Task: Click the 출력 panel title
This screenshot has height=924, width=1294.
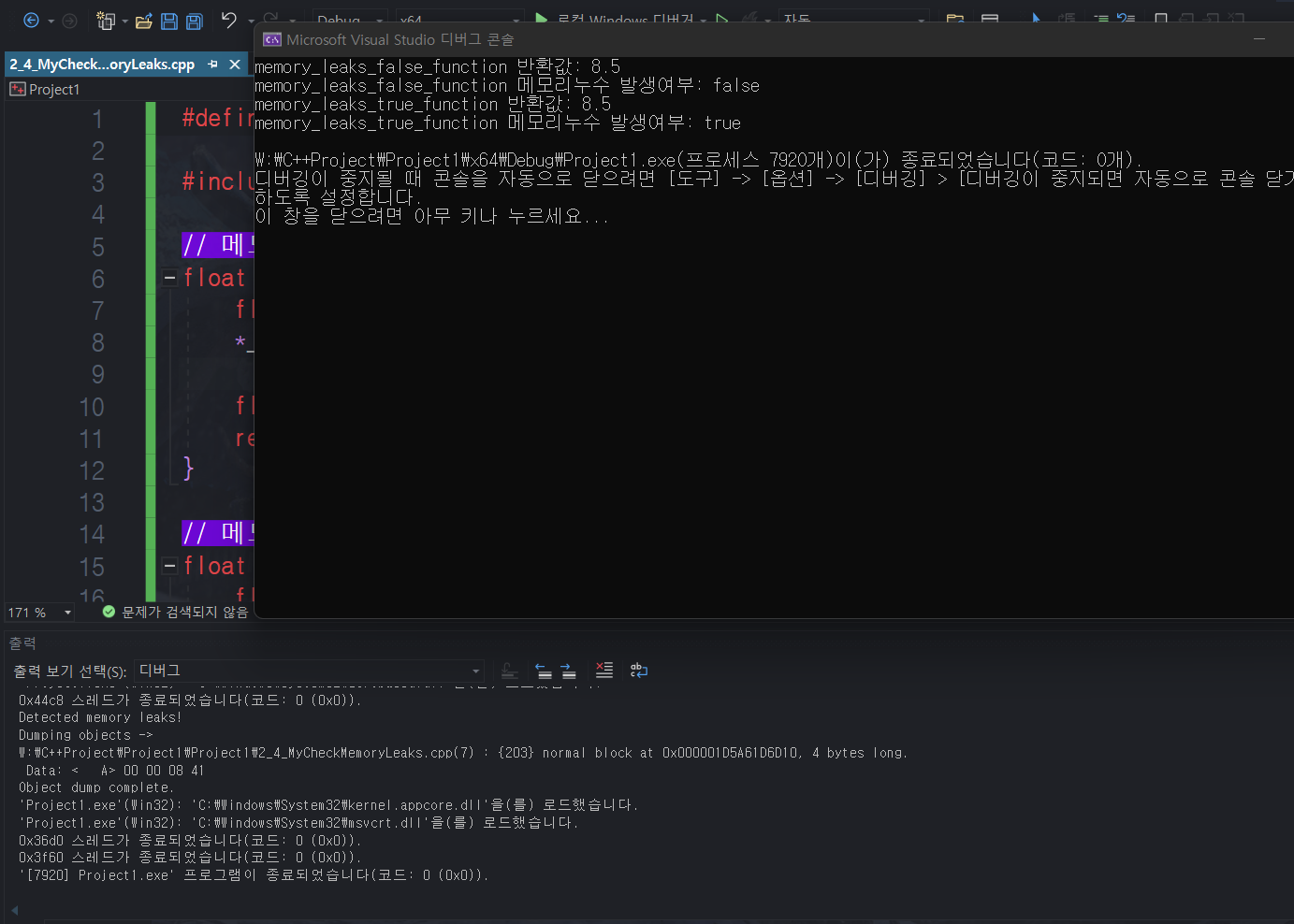Action: 22,643
